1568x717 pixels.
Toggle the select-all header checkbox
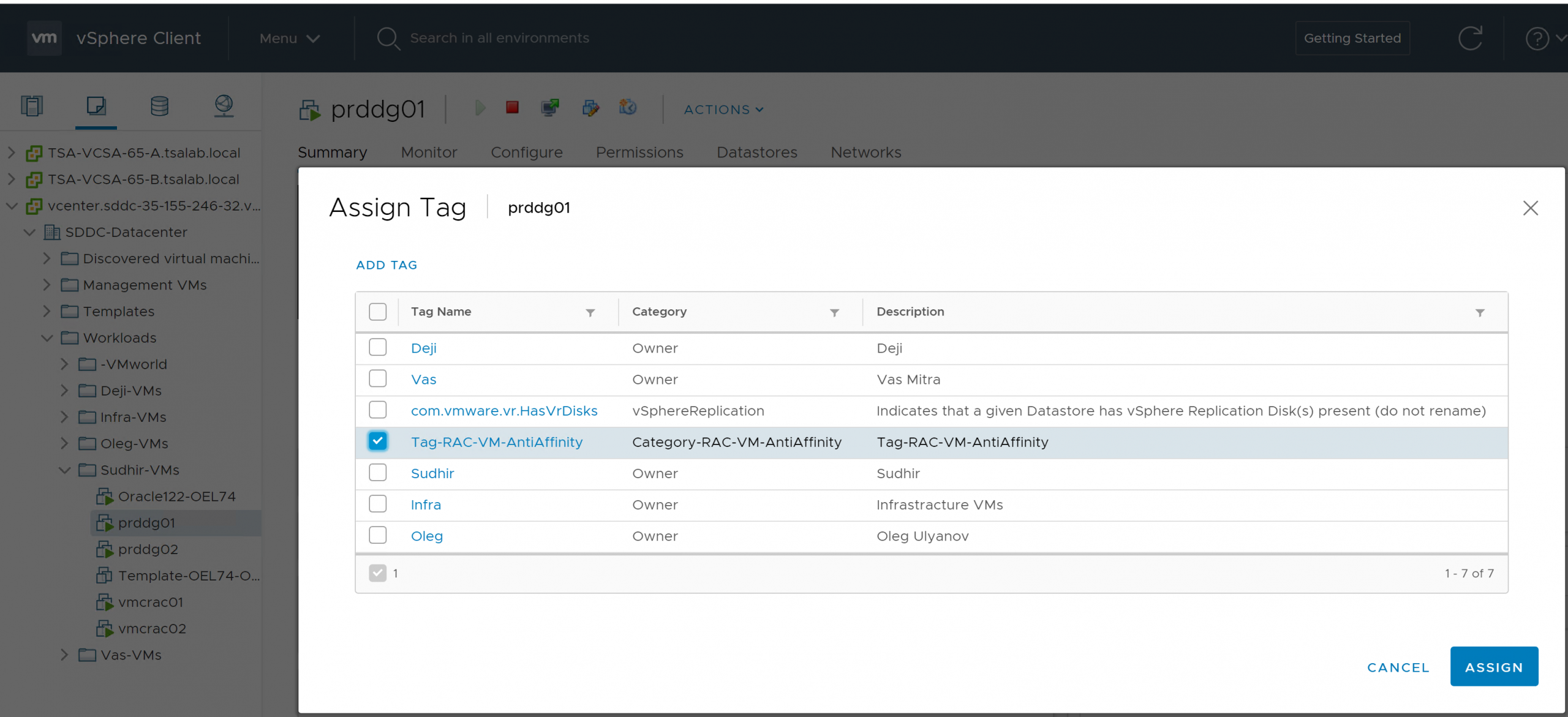point(378,312)
